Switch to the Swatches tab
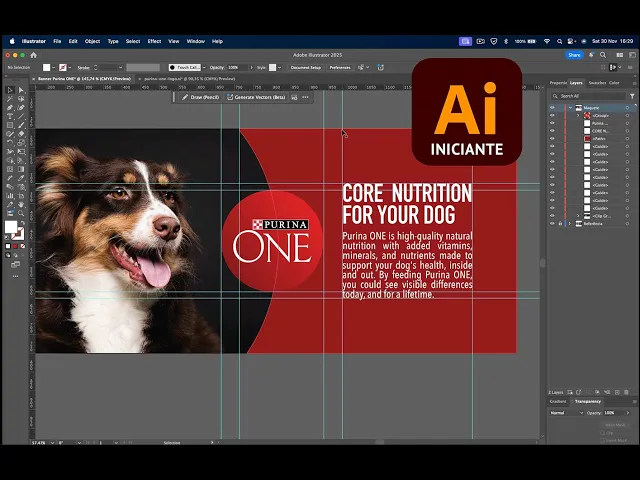The image size is (640, 480). pos(597,83)
